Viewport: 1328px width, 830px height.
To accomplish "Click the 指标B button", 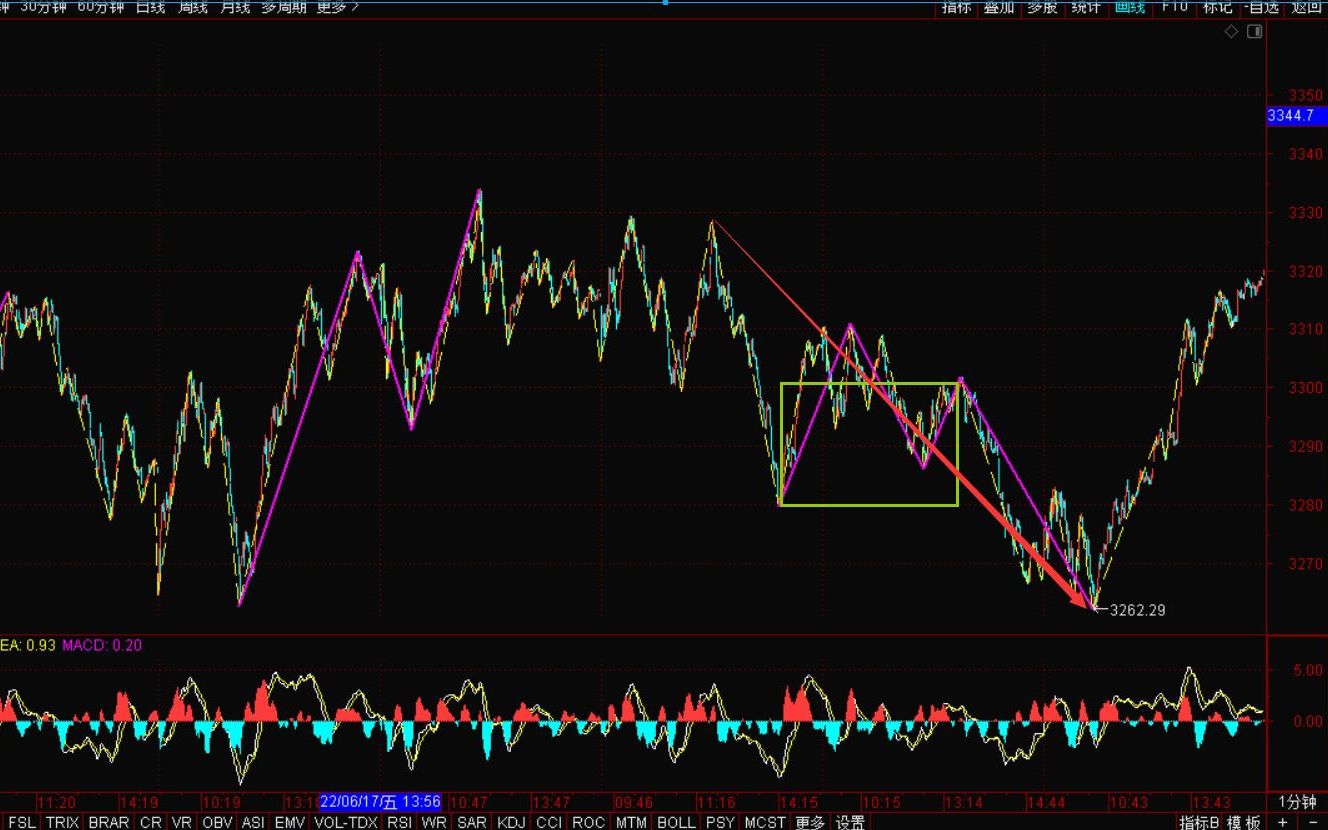I will (1199, 822).
